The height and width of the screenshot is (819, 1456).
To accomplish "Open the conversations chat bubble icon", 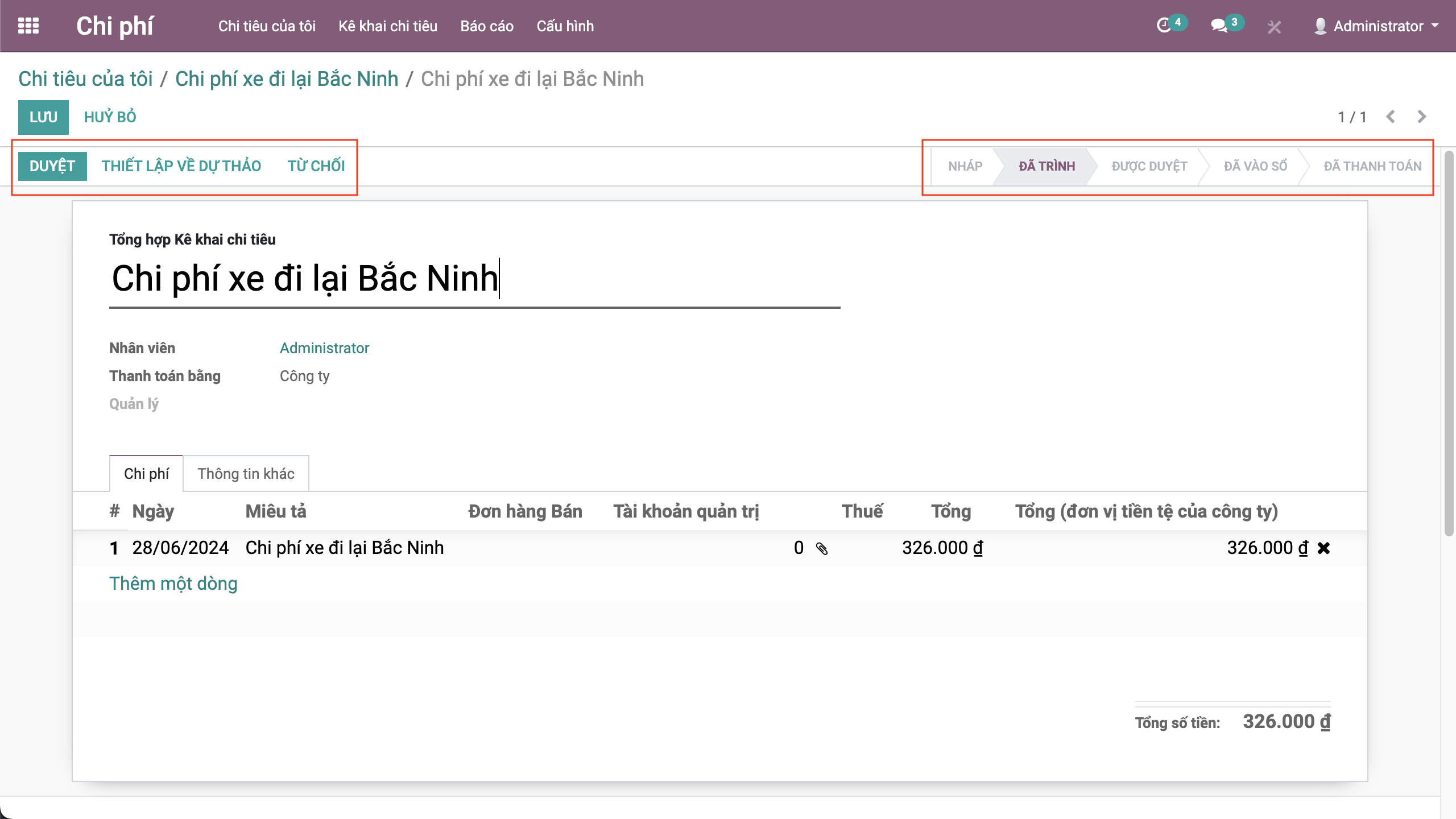I will 1219,26.
